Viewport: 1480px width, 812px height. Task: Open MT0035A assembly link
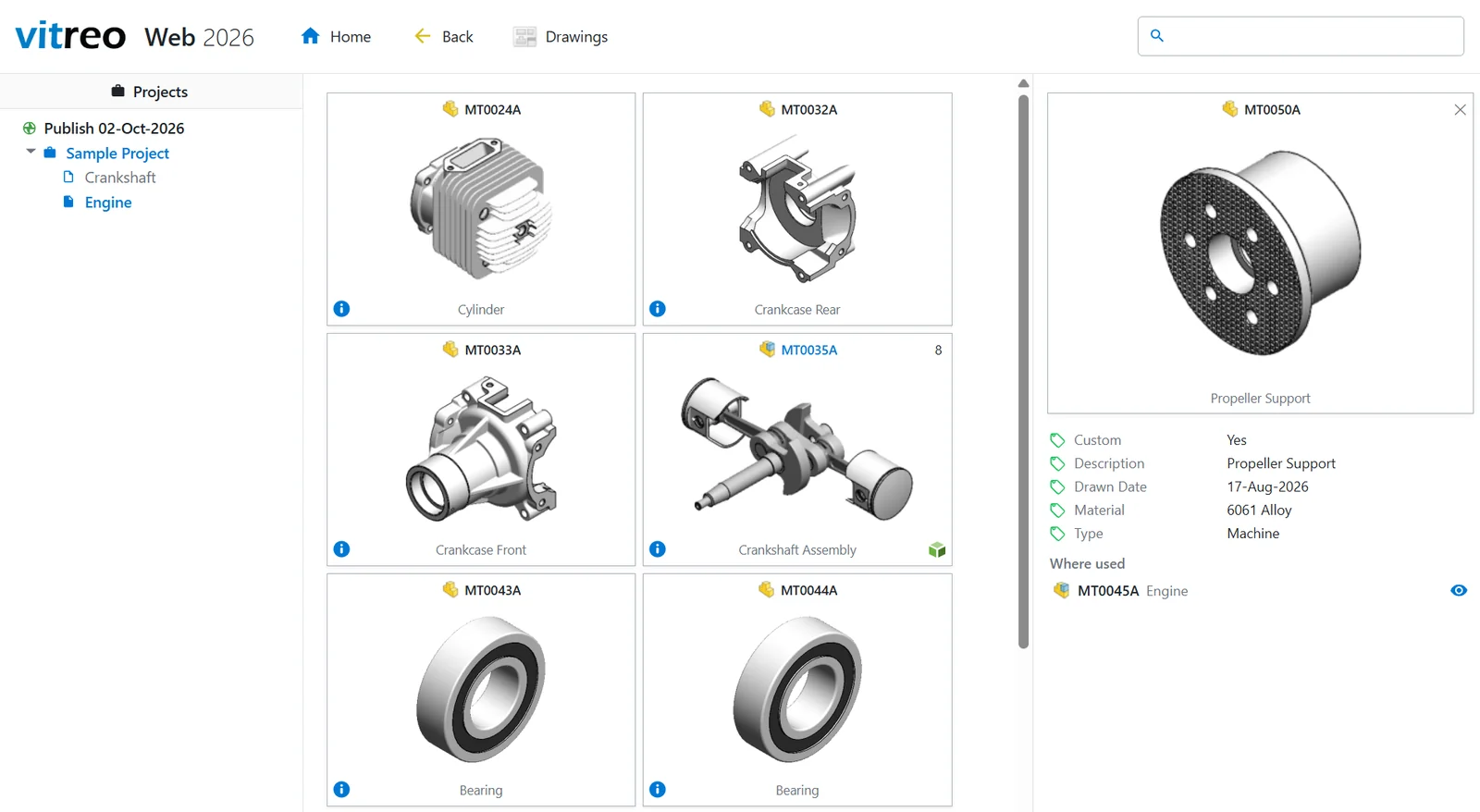tap(809, 350)
